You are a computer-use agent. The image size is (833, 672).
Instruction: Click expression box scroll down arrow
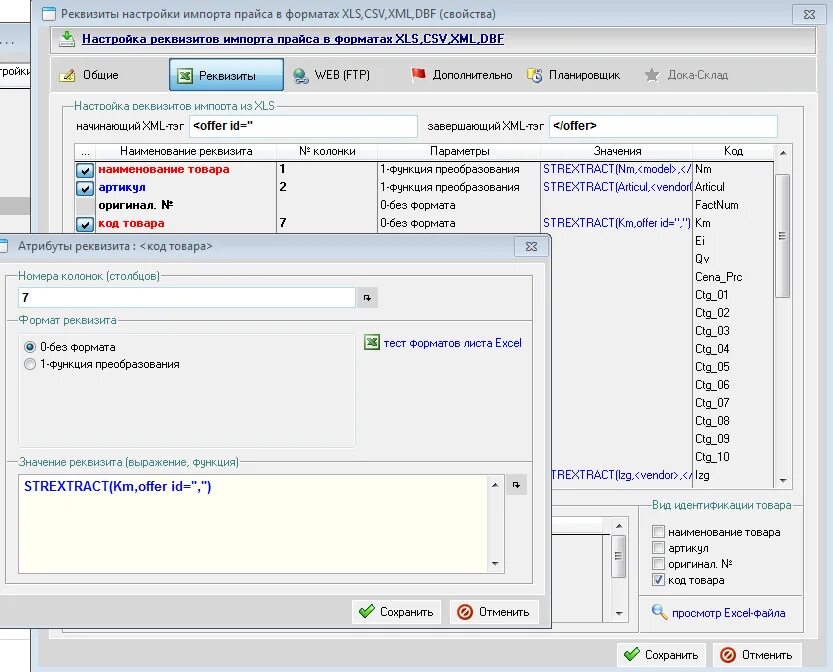(x=495, y=563)
